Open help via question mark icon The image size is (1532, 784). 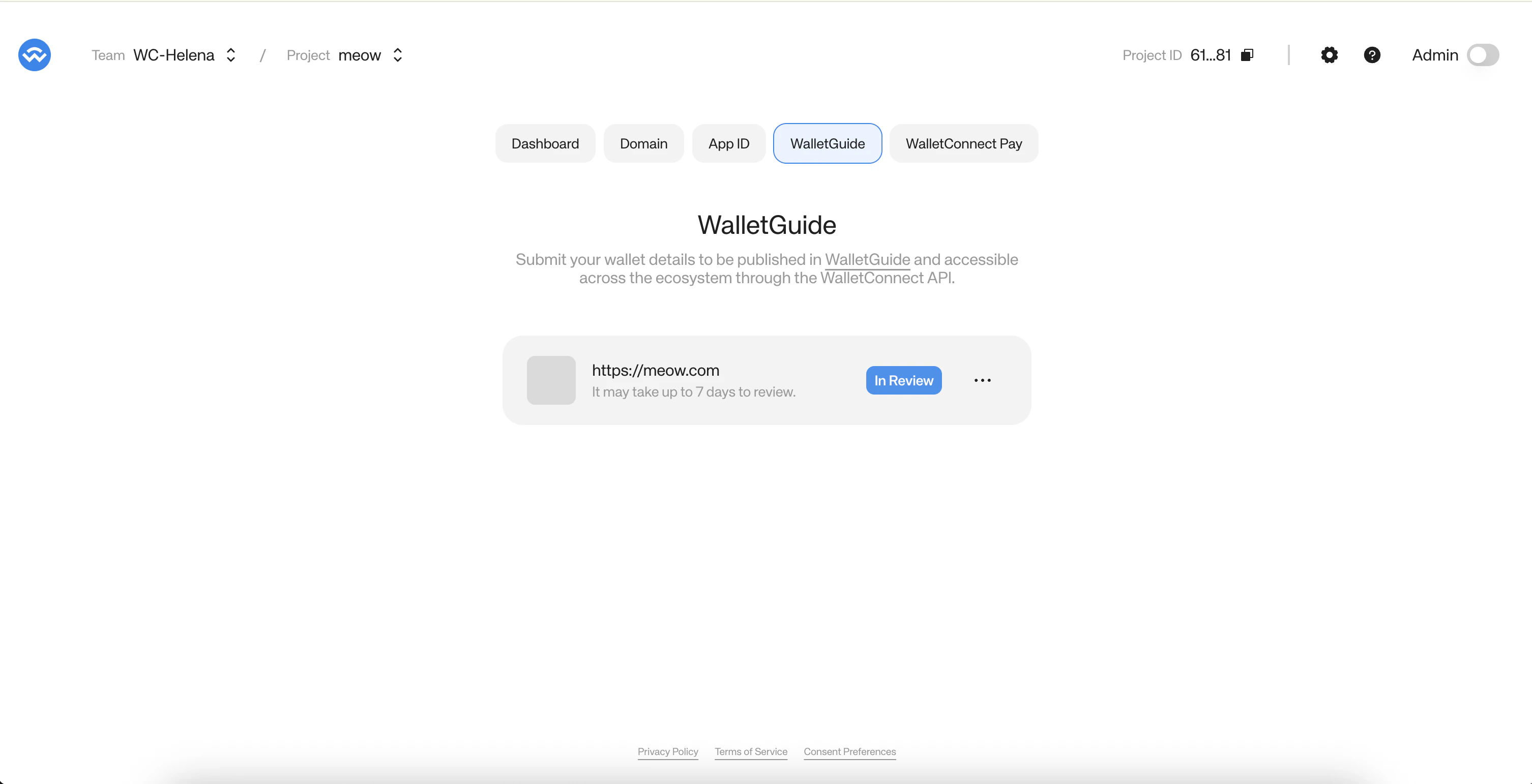1371,55
